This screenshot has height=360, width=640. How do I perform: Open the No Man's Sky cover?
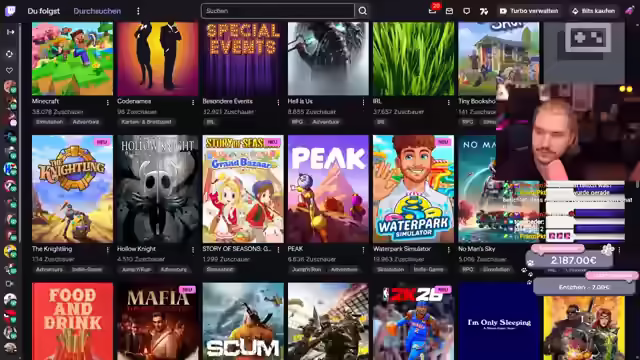pyautogui.click(x=477, y=189)
